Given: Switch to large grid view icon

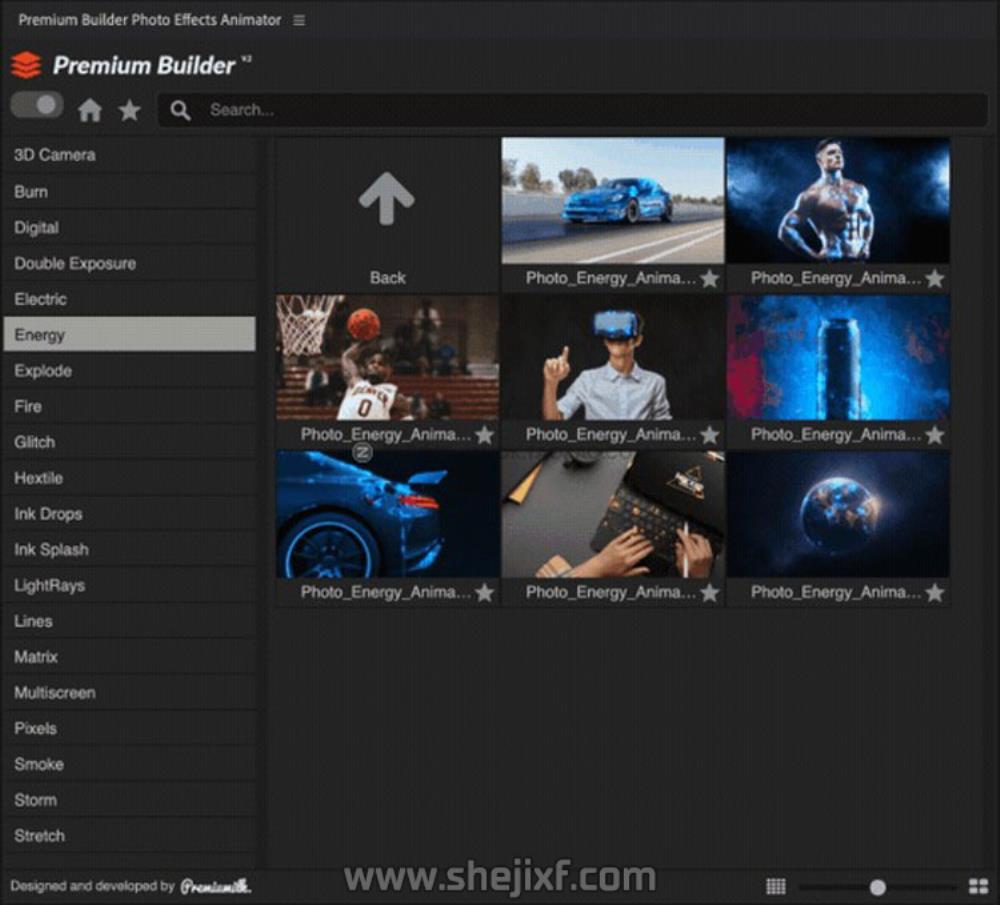Looking at the screenshot, I should click(978, 886).
